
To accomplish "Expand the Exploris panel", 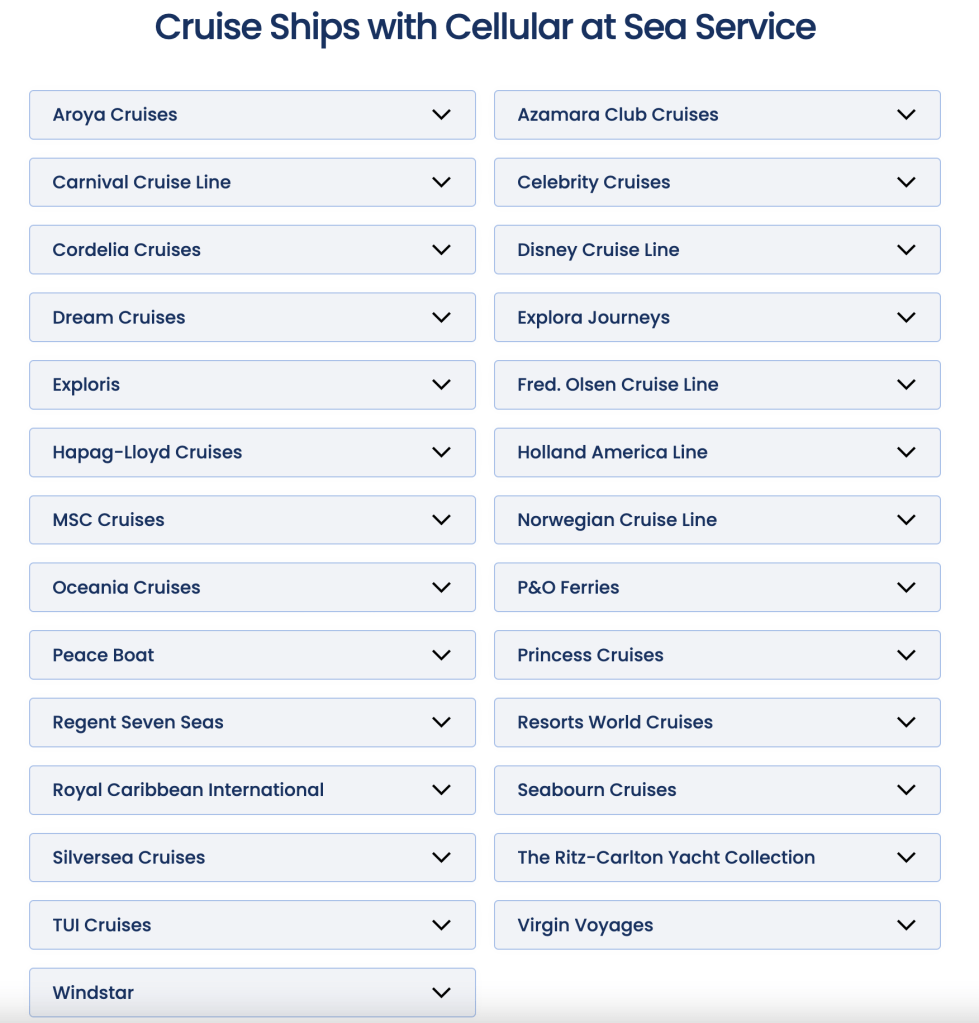I will [252, 385].
